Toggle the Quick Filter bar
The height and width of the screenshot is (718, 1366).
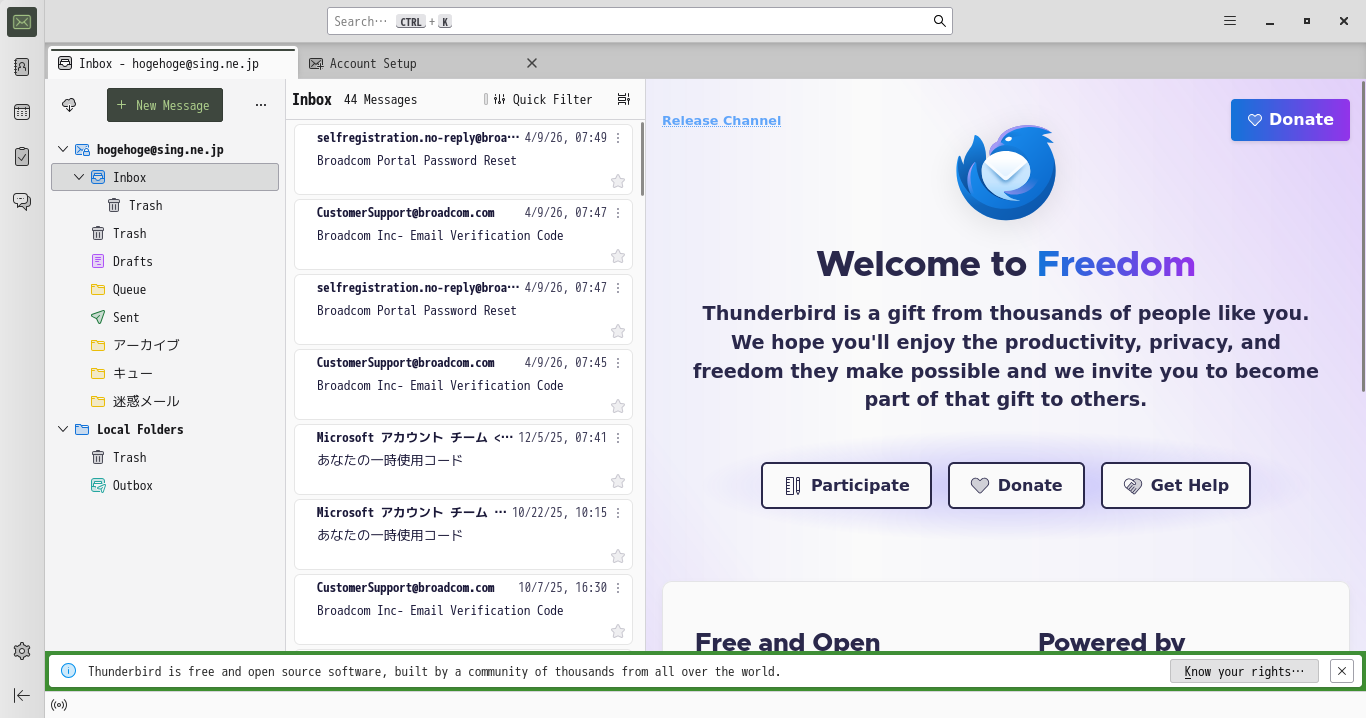(543, 99)
